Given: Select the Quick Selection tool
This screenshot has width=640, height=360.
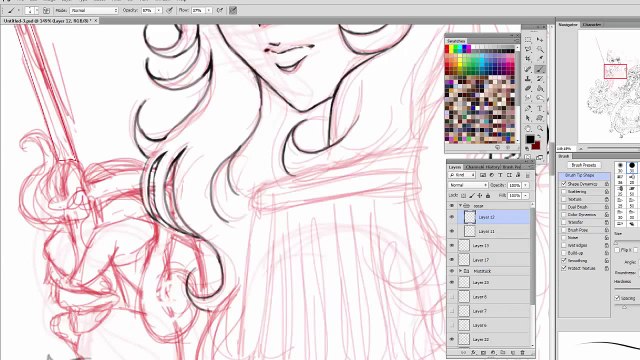Looking at the screenshot, I should (540, 49).
